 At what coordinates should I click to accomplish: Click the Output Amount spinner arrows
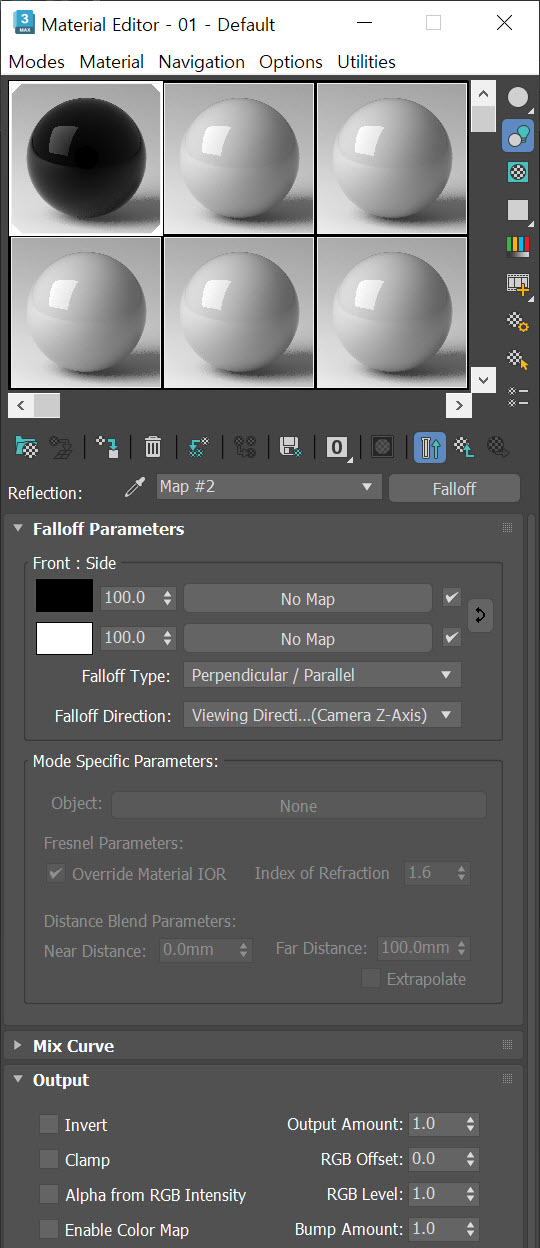(471, 1124)
